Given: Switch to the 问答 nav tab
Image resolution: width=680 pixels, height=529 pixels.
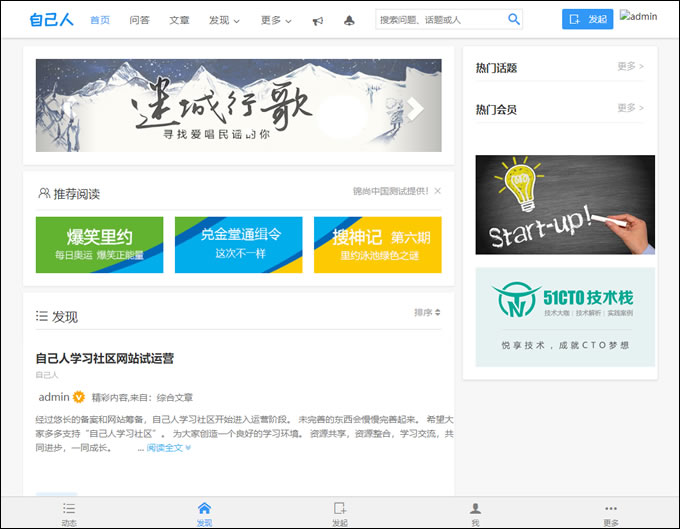Looking at the screenshot, I should [x=140, y=20].
